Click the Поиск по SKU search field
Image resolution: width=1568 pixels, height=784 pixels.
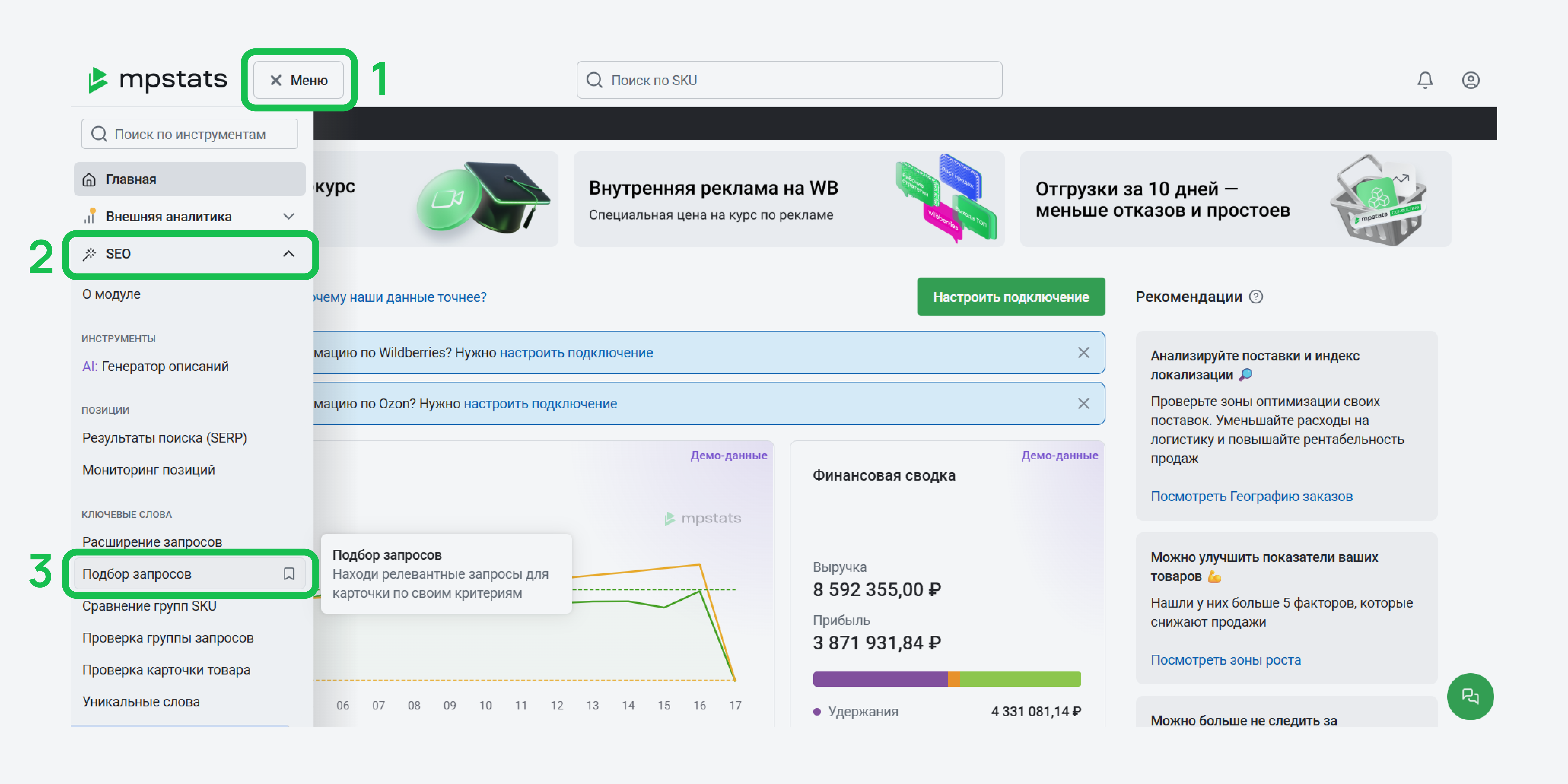[789, 80]
